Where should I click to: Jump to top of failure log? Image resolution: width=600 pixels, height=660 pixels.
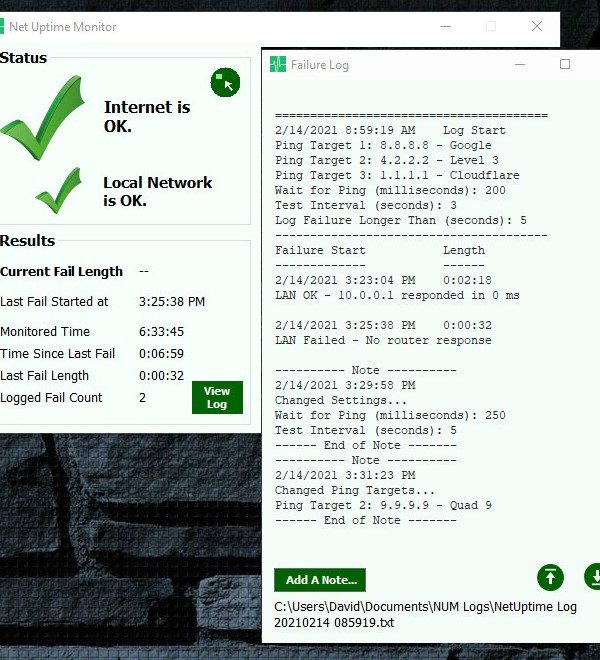tap(550, 577)
